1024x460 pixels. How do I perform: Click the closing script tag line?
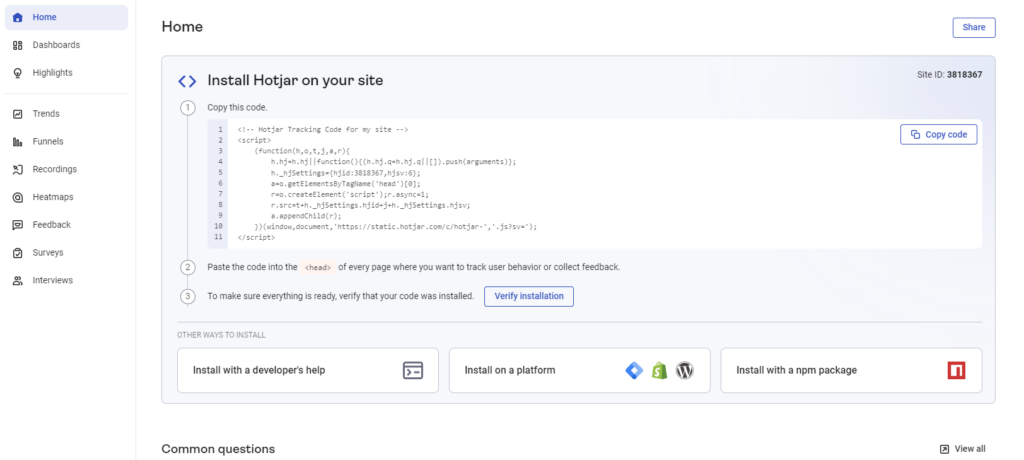click(257, 237)
